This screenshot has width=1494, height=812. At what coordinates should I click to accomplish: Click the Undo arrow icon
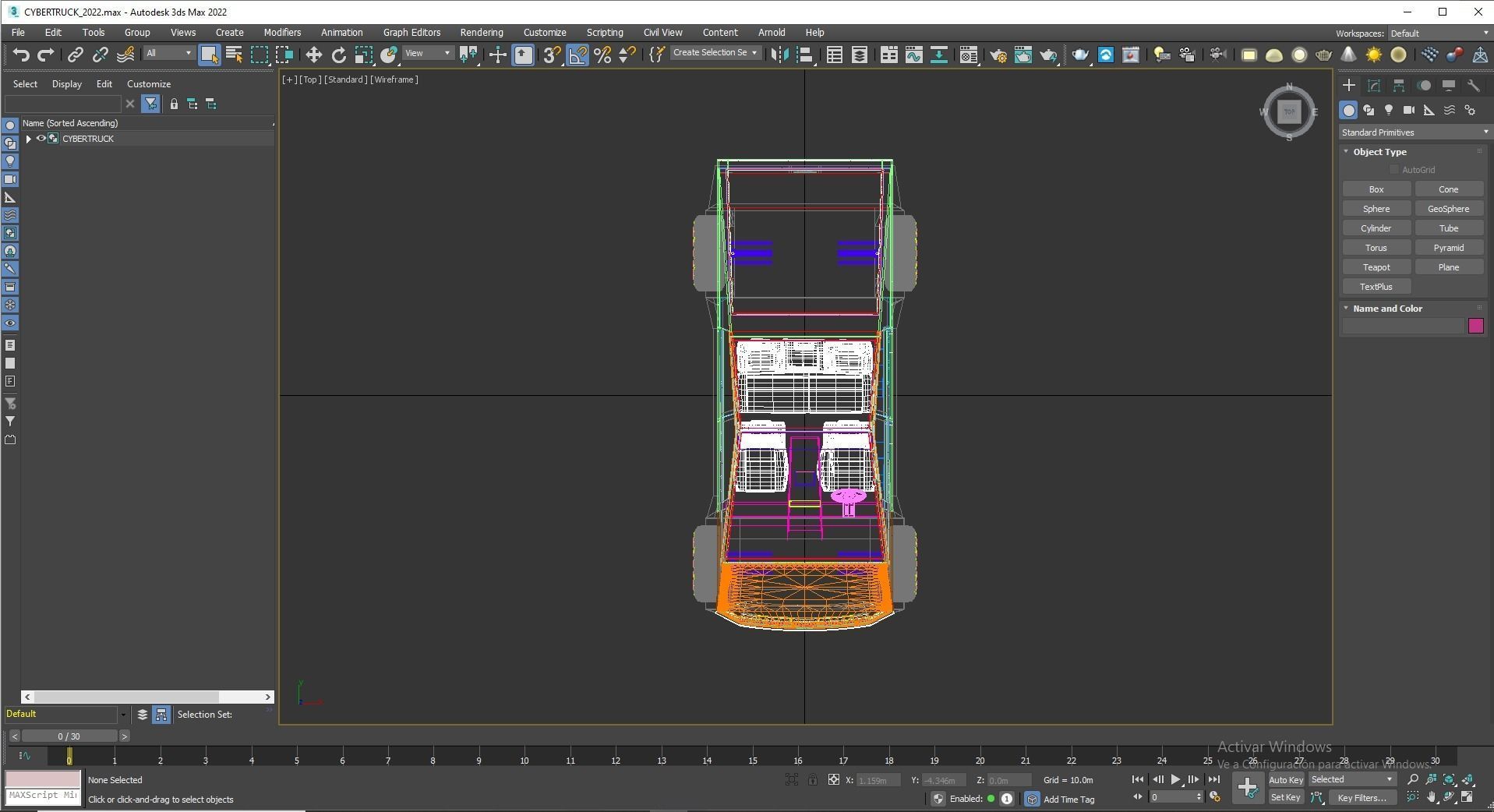point(21,55)
